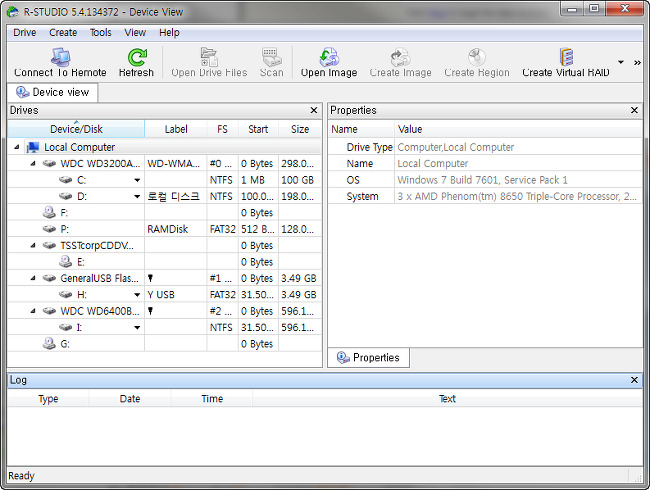Click Connect To Remote toolbar icon
The width and height of the screenshot is (650, 490).
click(60, 57)
